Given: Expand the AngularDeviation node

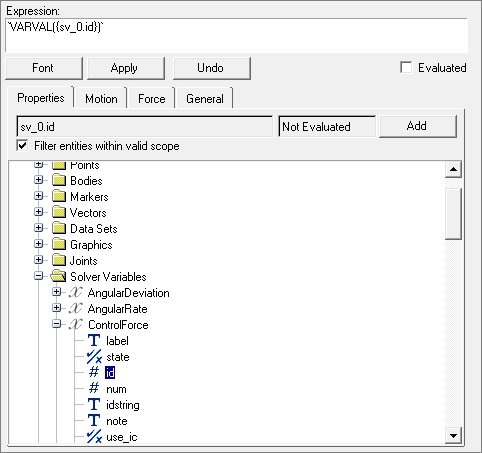Looking at the screenshot, I should click(57, 292).
